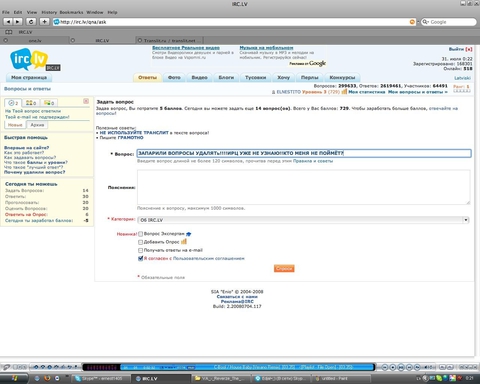Click the poll chart icon beside Добавить Опрос
Viewport: 480px width, 384px height.
[184, 242]
